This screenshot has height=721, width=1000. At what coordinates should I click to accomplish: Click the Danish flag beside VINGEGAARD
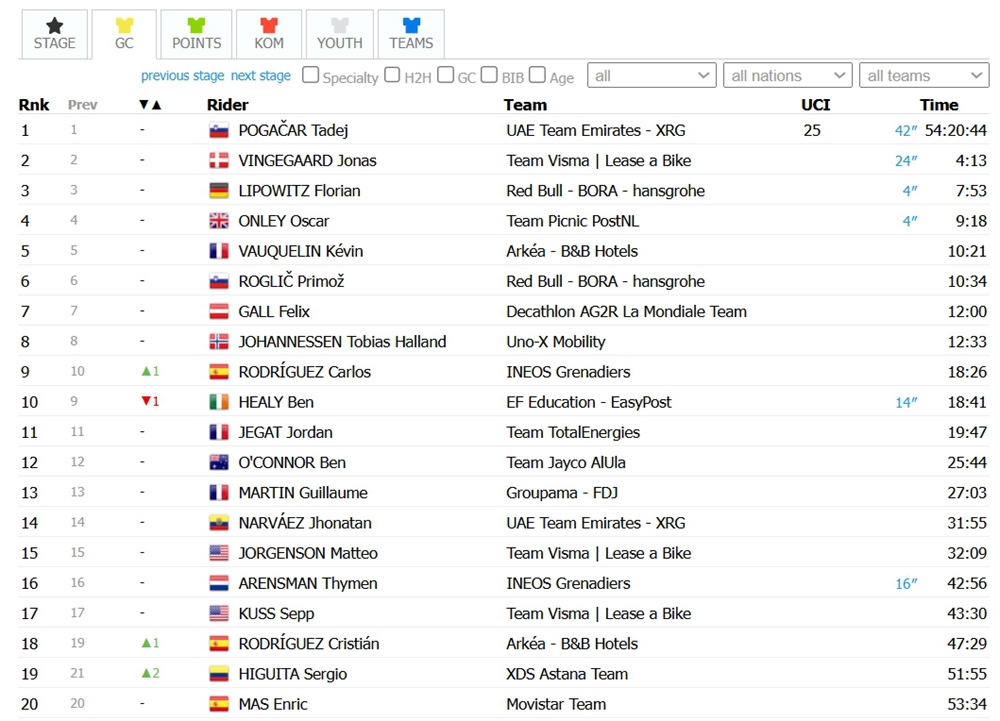[219, 161]
